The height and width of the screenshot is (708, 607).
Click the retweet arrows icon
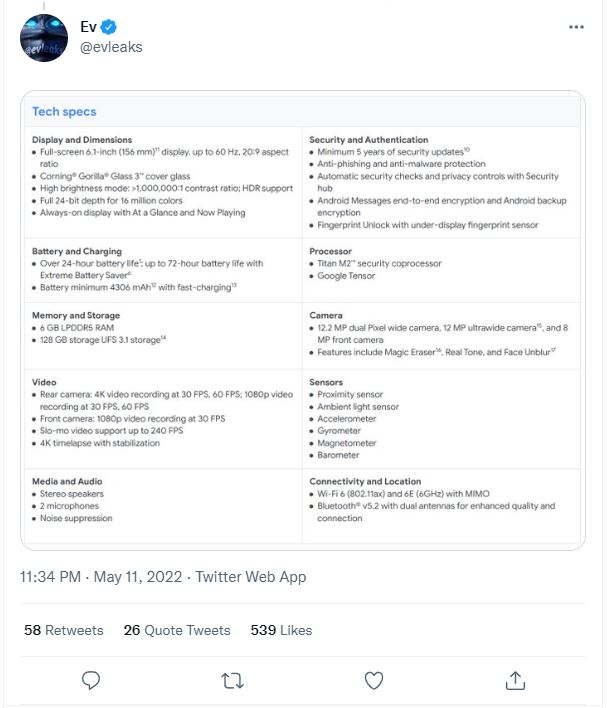(231, 681)
